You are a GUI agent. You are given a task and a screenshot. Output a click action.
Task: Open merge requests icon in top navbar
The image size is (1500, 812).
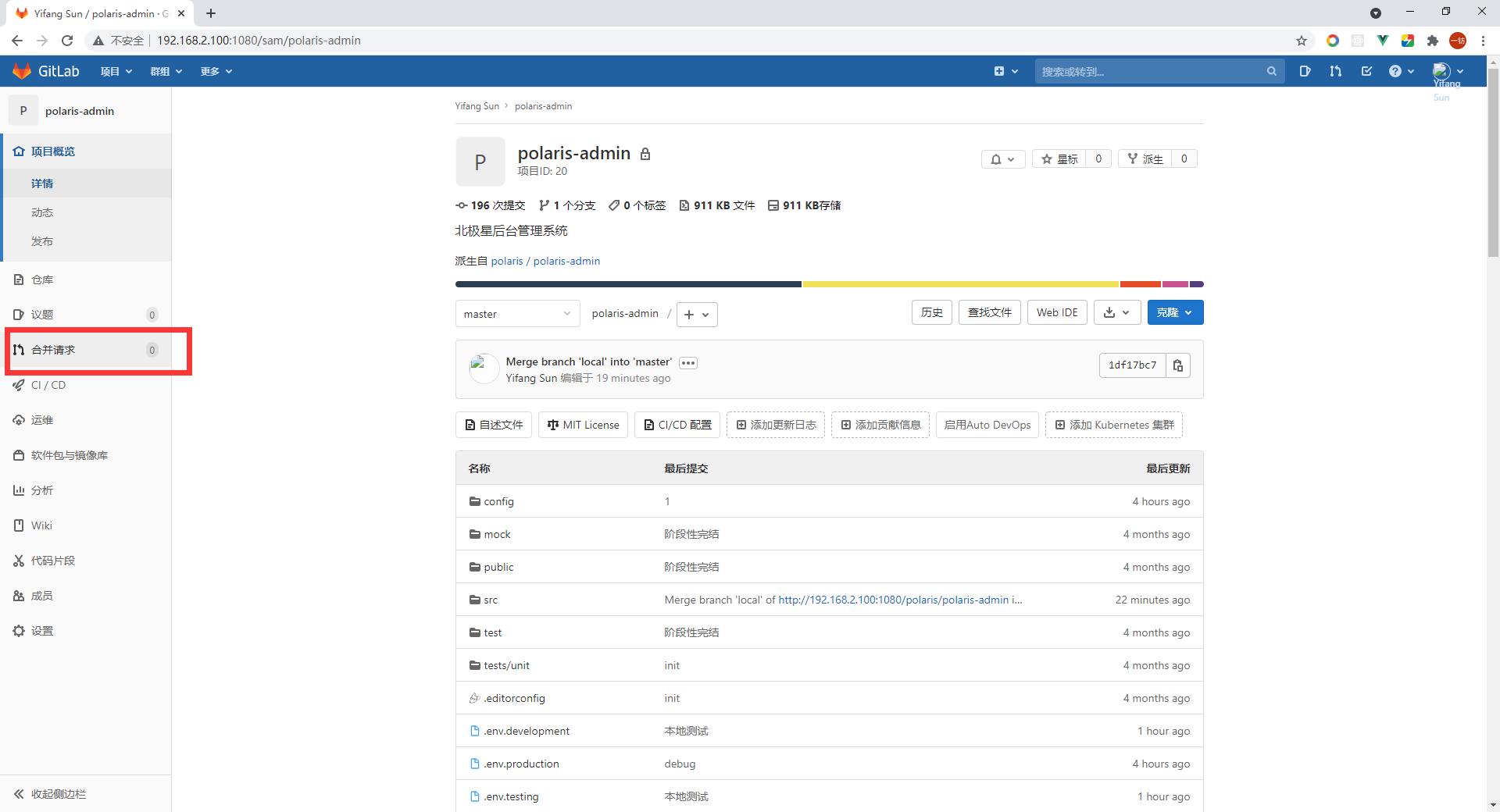(x=1335, y=71)
